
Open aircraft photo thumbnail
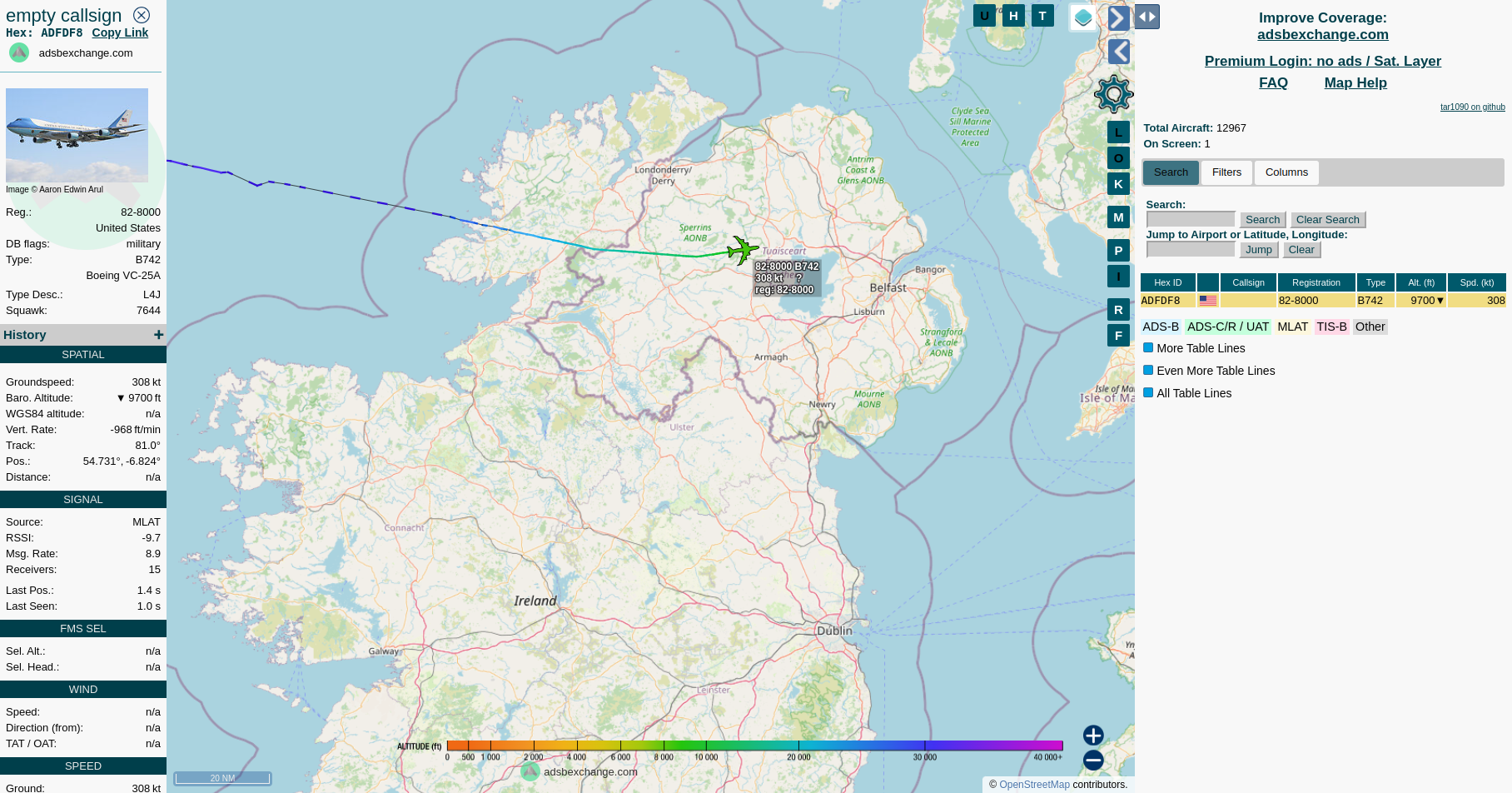pyautogui.click(x=77, y=135)
